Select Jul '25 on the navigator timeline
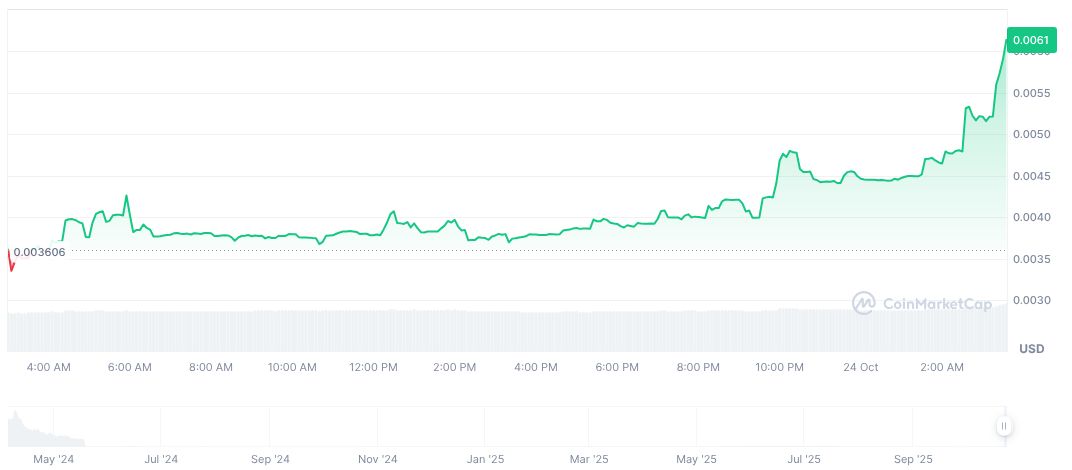 [x=804, y=459]
